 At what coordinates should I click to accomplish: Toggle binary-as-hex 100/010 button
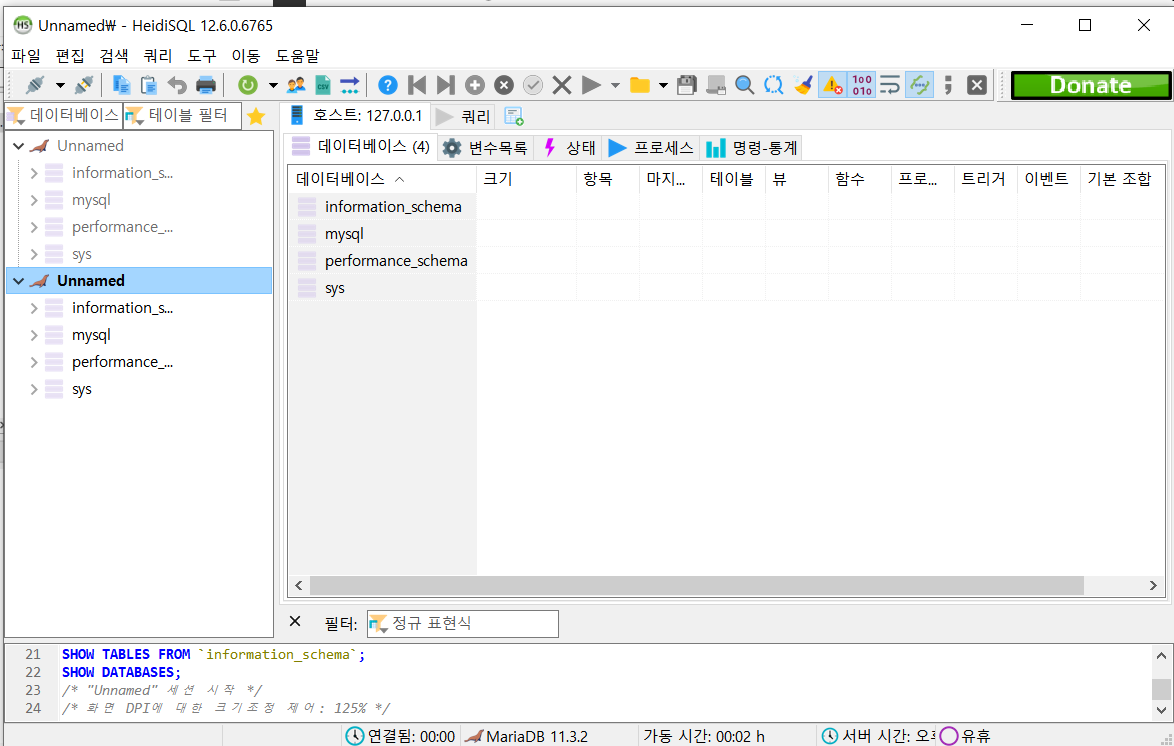(862, 85)
